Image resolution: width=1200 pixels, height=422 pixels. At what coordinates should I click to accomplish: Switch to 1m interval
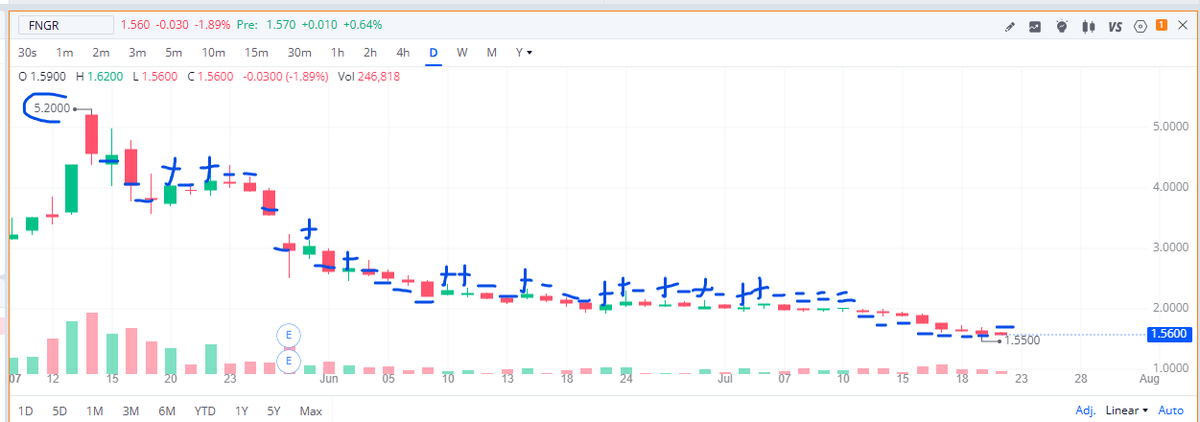(x=65, y=52)
